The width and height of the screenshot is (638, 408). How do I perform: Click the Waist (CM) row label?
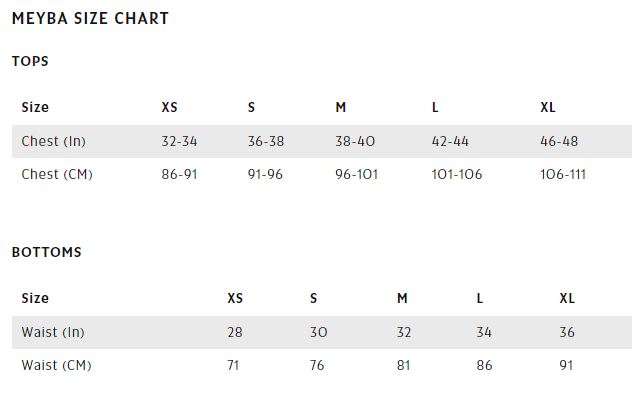point(57,365)
